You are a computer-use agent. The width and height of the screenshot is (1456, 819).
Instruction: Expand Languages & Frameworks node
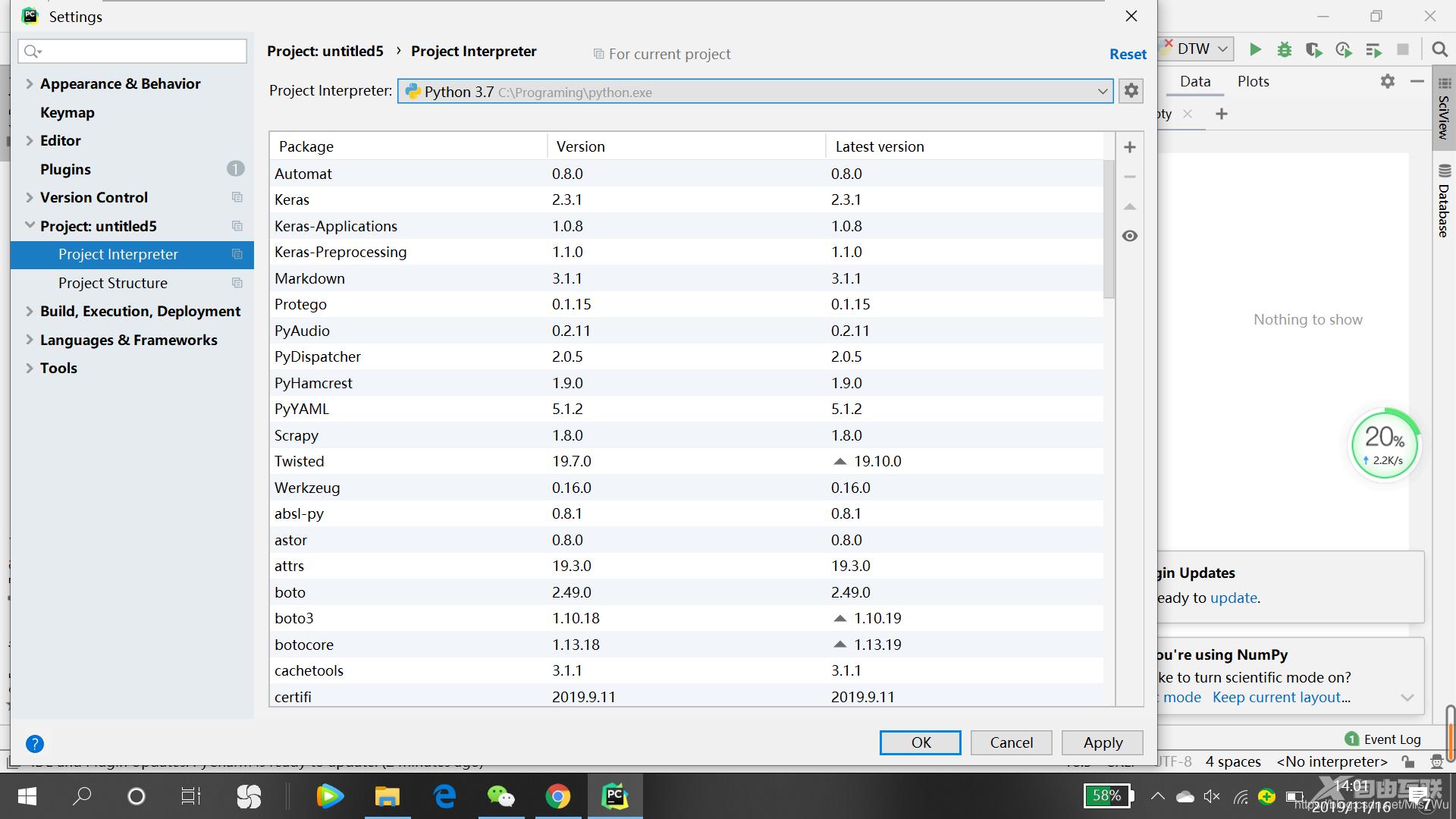(30, 340)
